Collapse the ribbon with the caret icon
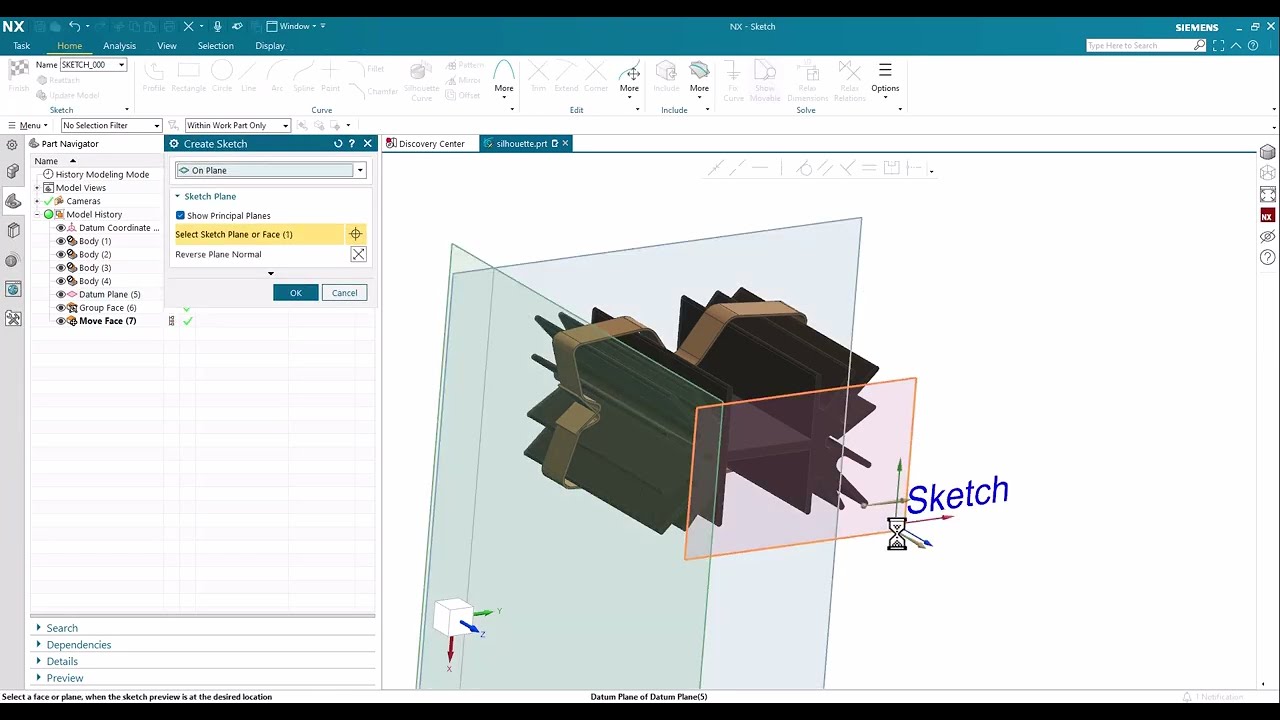 point(1237,45)
